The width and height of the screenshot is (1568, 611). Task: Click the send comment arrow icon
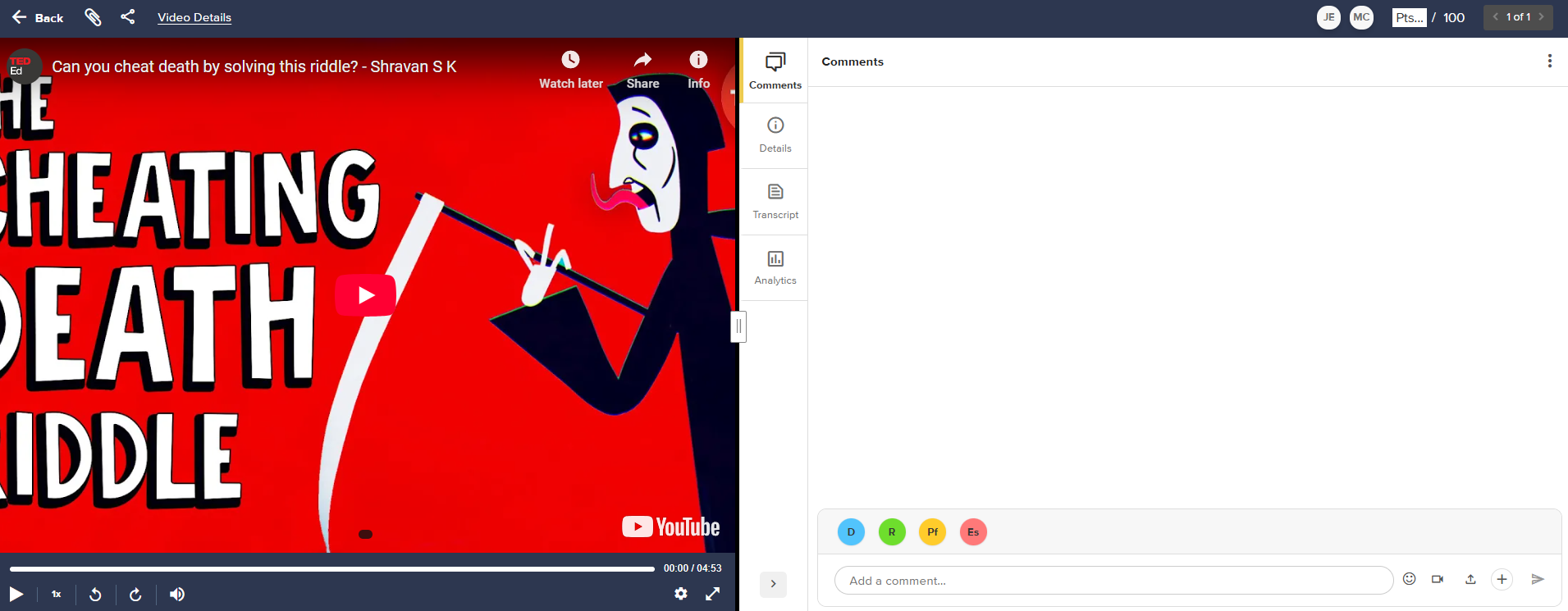click(1538, 579)
